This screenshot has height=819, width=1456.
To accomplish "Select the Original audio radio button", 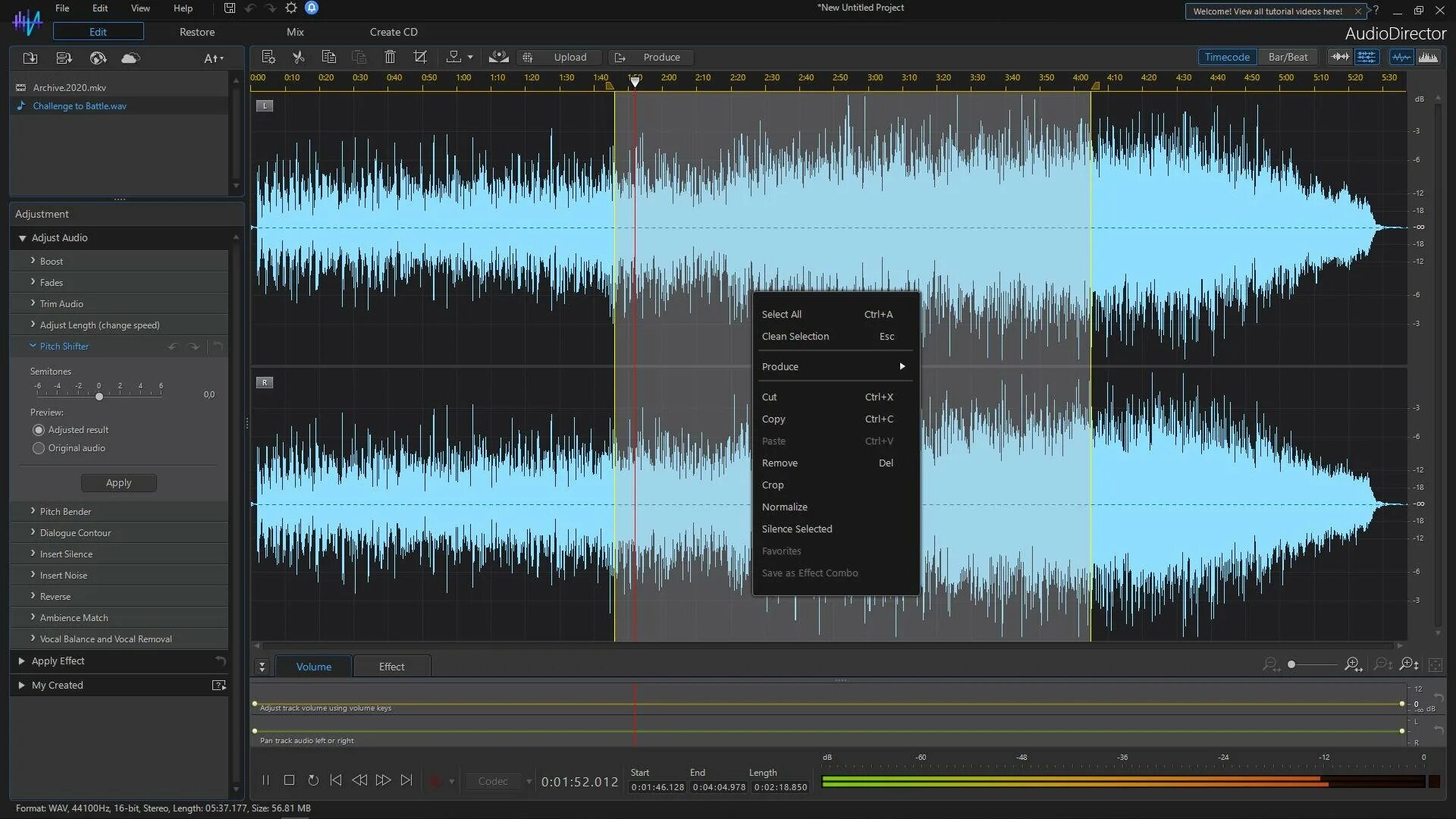I will pos(39,448).
